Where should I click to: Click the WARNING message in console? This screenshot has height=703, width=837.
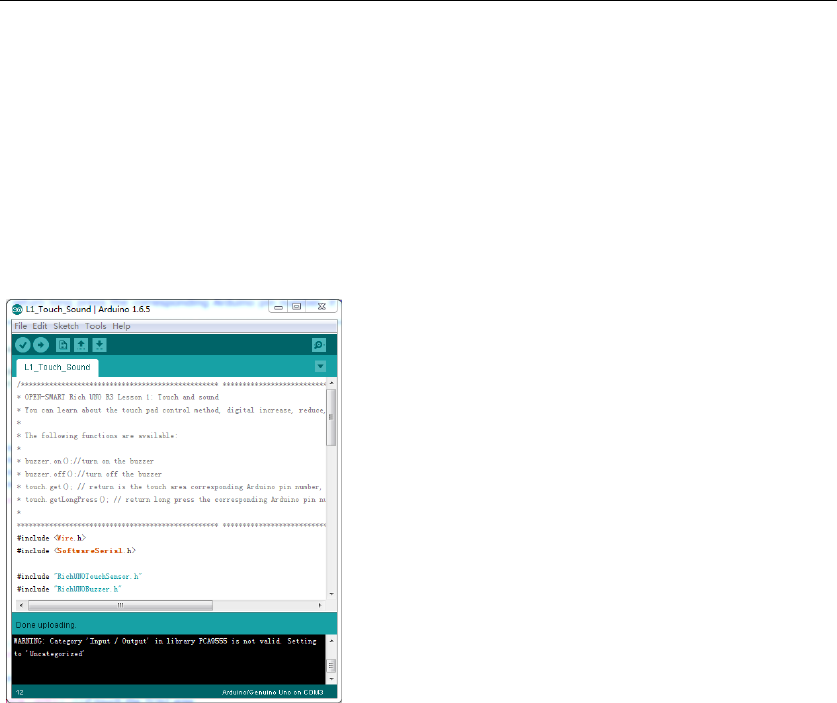click(165, 647)
